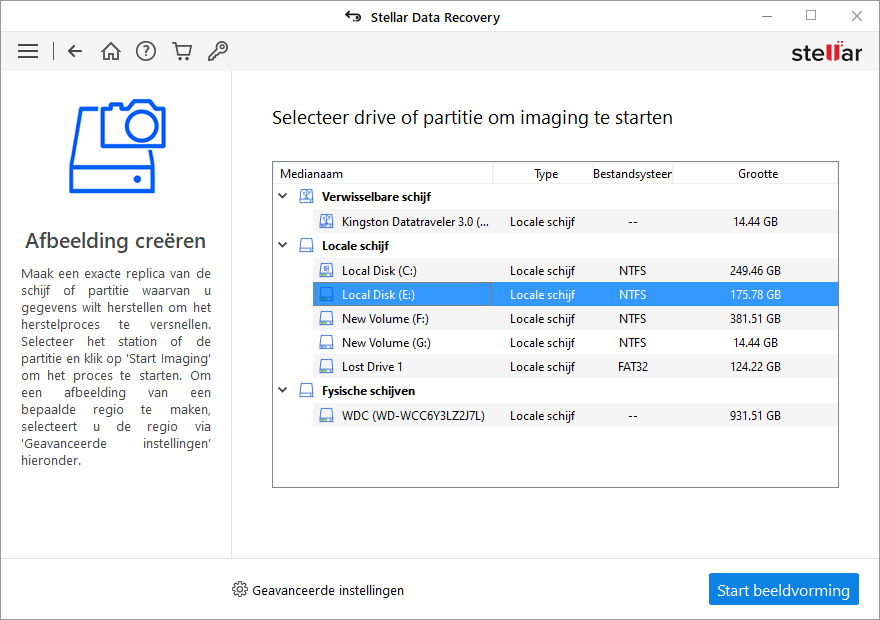Viewport: 880px width, 620px height.
Task: Collapse the Verwisselbare schijf group
Action: (283, 196)
